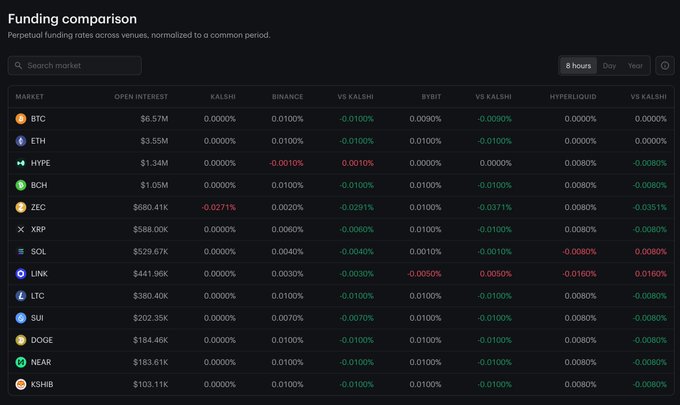Click the ETH coin icon

click(x=21, y=141)
